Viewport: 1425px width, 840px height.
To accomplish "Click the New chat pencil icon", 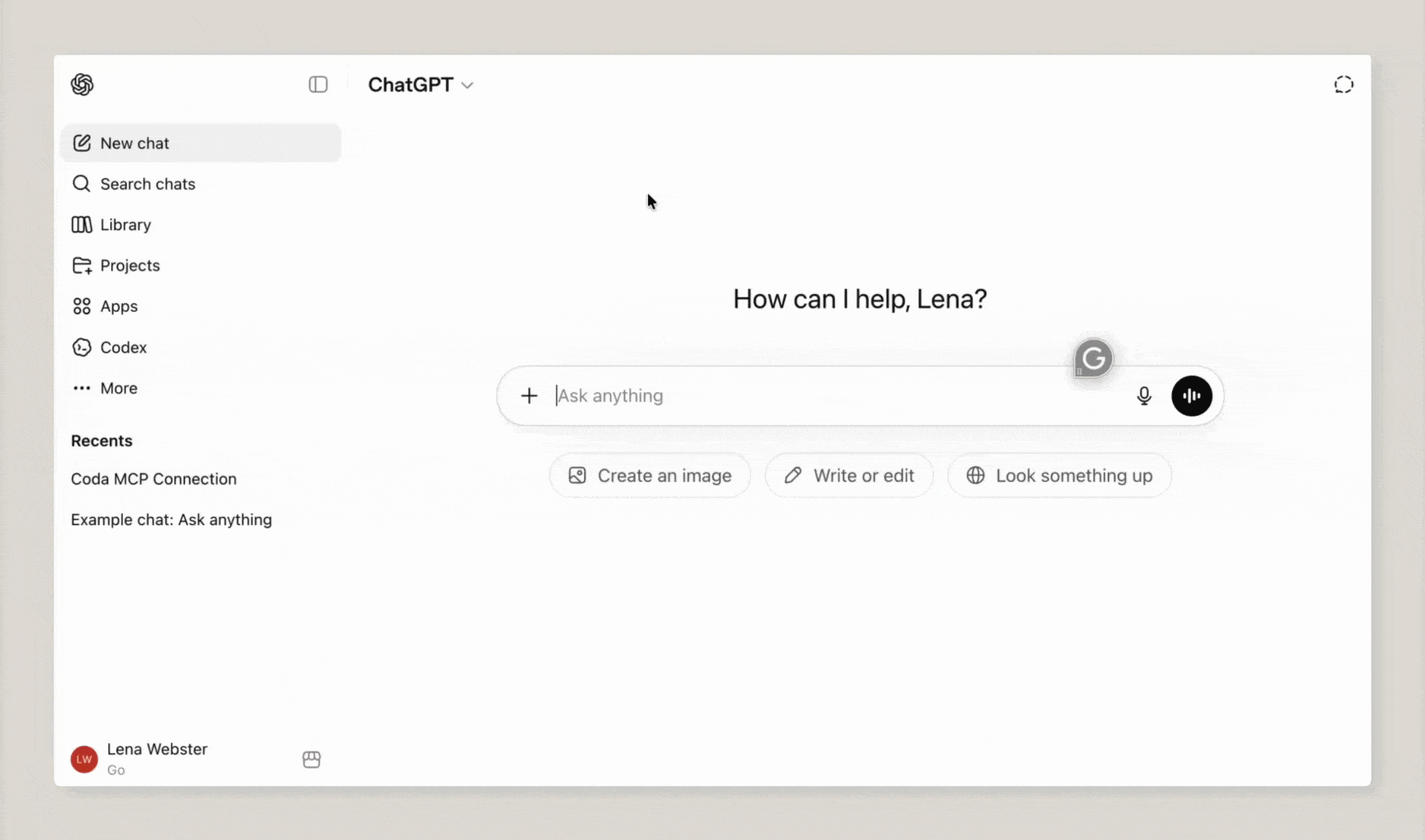I will (x=82, y=143).
